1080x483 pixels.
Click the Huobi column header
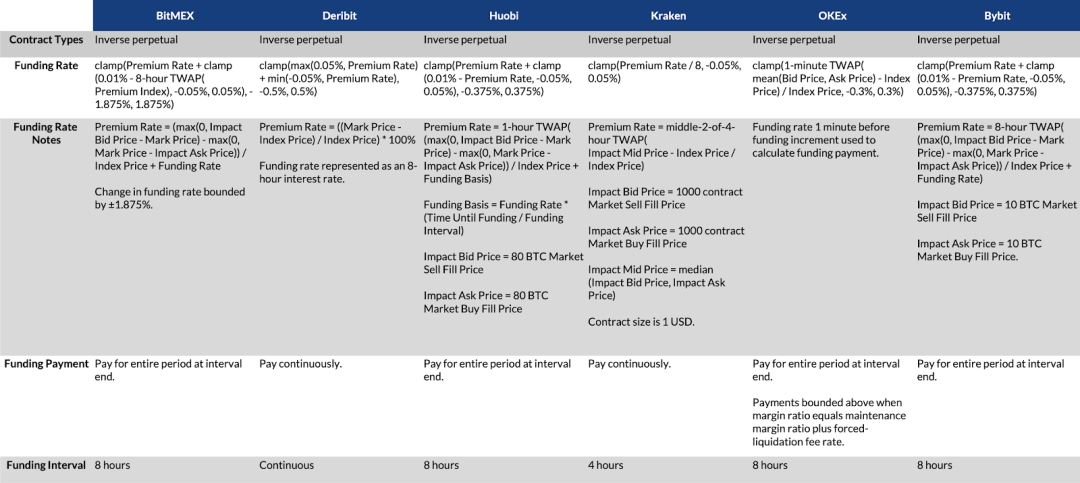pyautogui.click(x=504, y=16)
